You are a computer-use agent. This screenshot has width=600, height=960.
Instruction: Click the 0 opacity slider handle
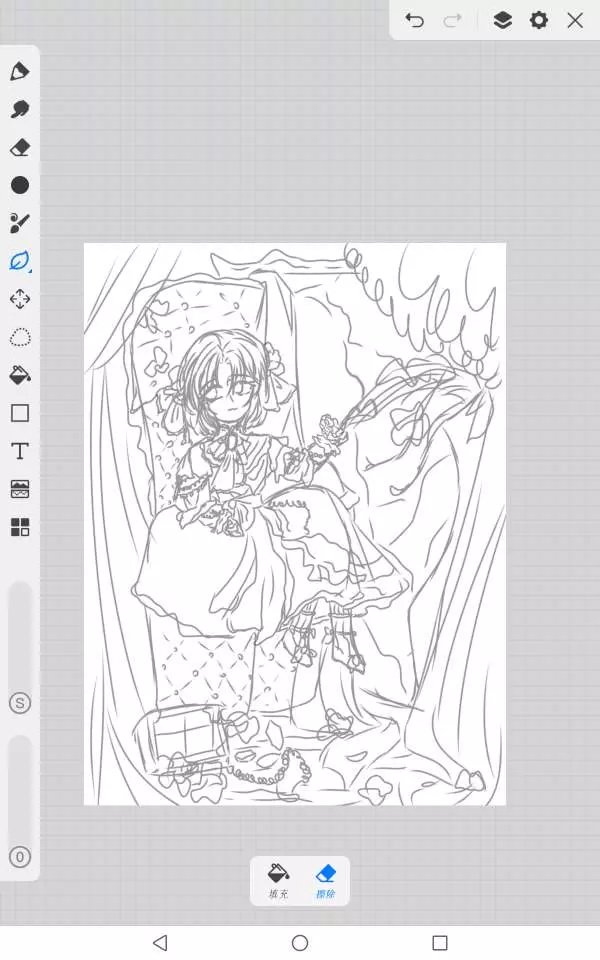tap(19, 857)
